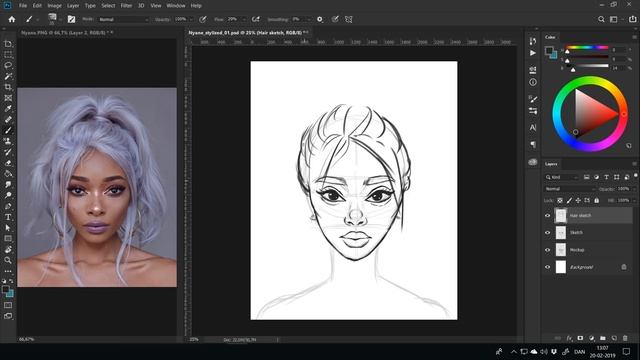This screenshot has height=360, width=640.
Task: Open the Search magnifier icon top right
Action: pyautogui.click(x=601, y=19)
